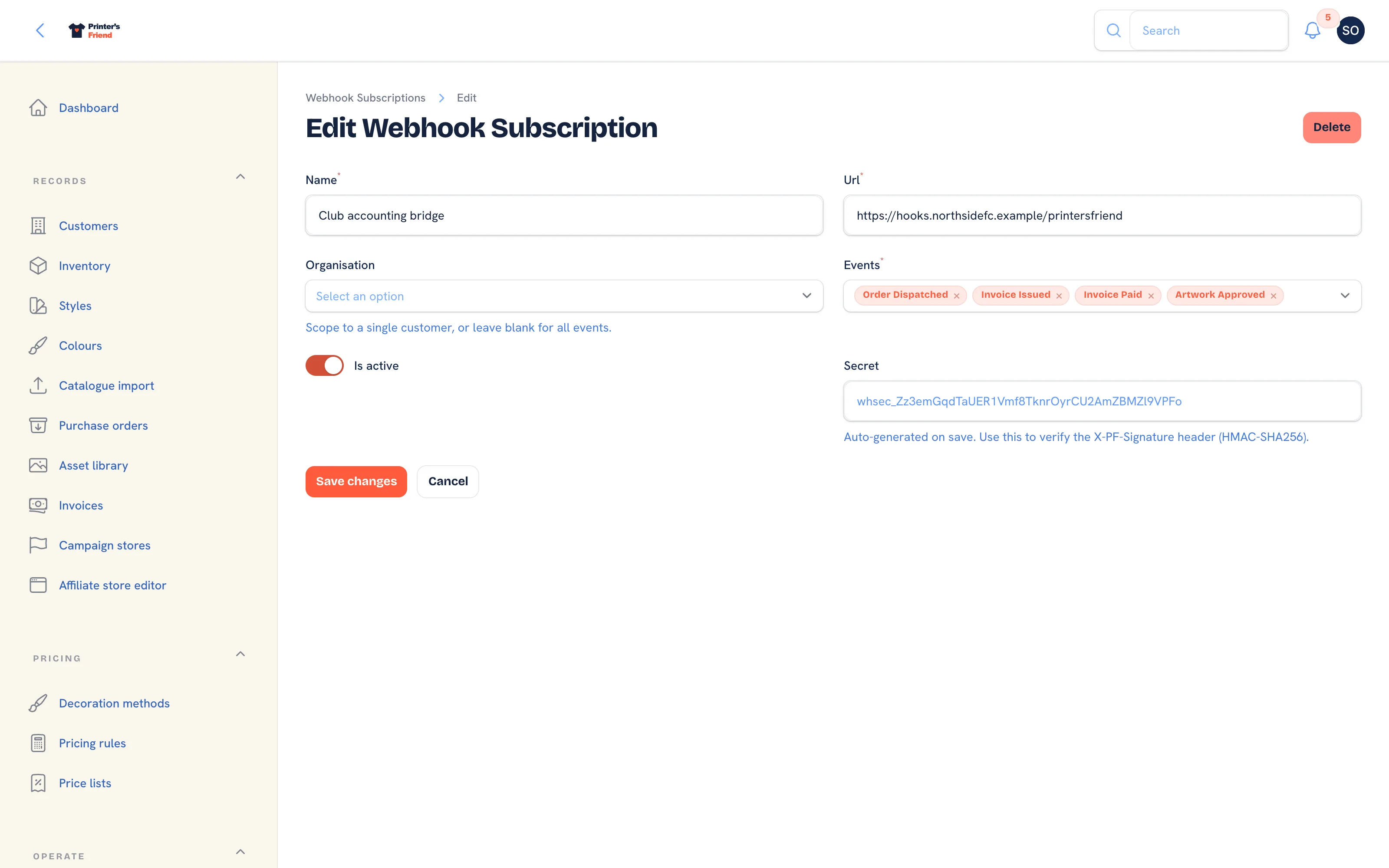Click the Styles swatch icon
The width and height of the screenshot is (1389, 868).
38,306
